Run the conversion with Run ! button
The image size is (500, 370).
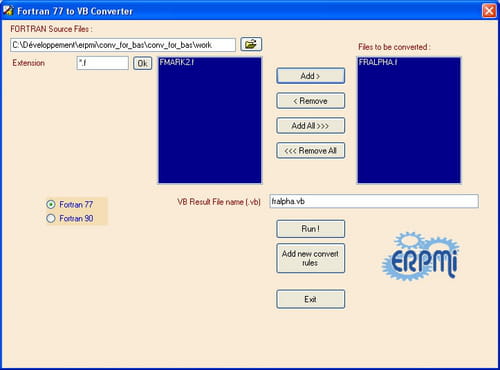click(310, 229)
